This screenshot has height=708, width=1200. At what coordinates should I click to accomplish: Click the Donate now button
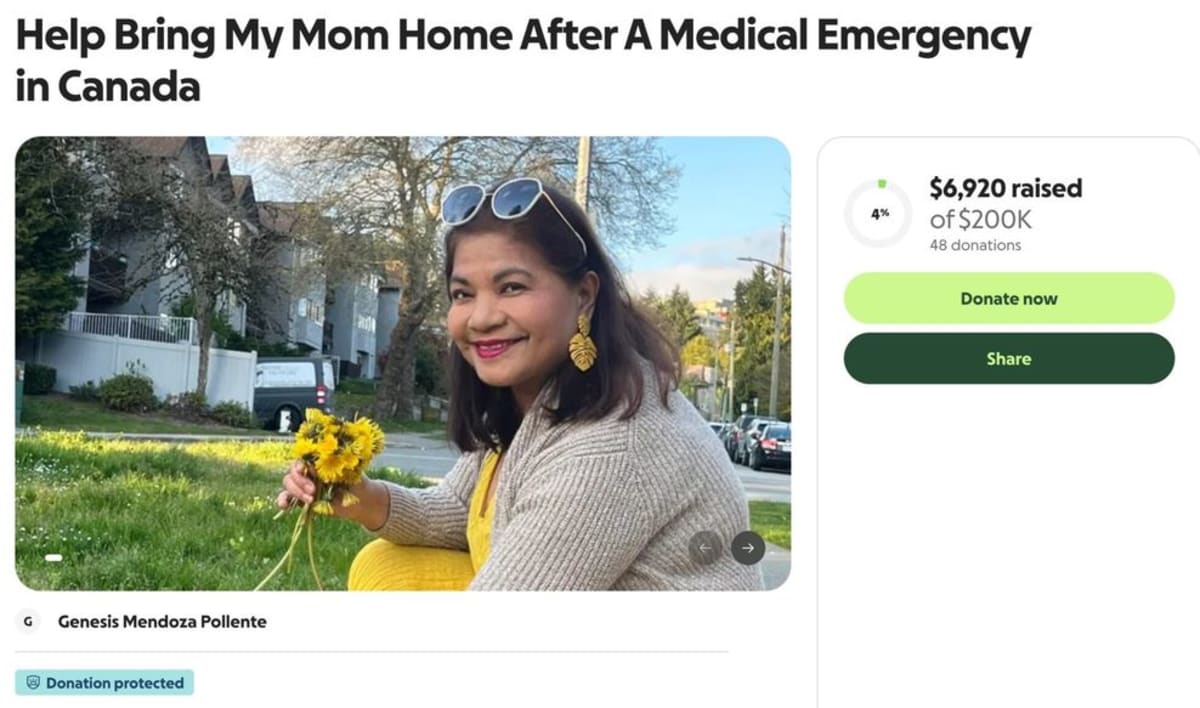click(1008, 298)
